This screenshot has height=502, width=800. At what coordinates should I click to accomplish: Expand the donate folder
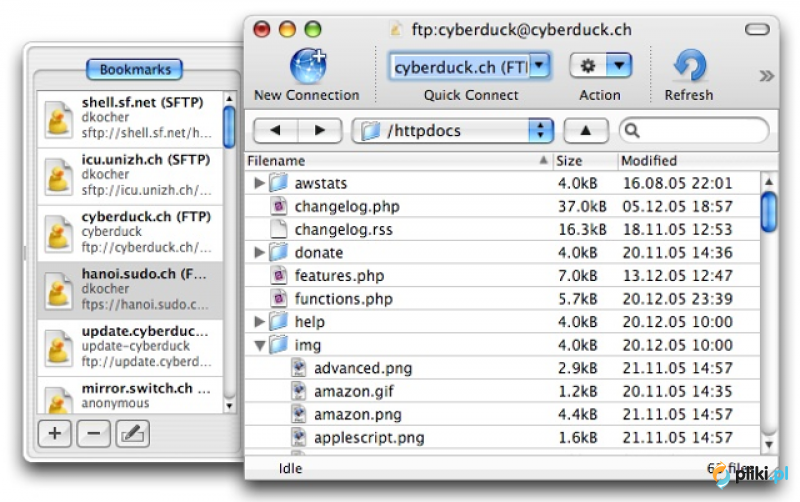pos(259,252)
